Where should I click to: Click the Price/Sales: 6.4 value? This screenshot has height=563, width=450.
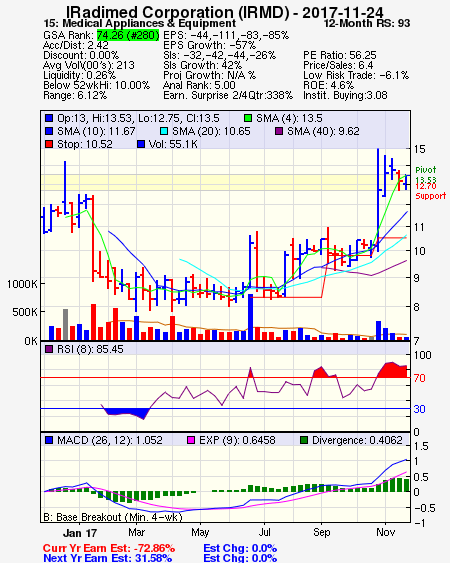tap(338, 65)
